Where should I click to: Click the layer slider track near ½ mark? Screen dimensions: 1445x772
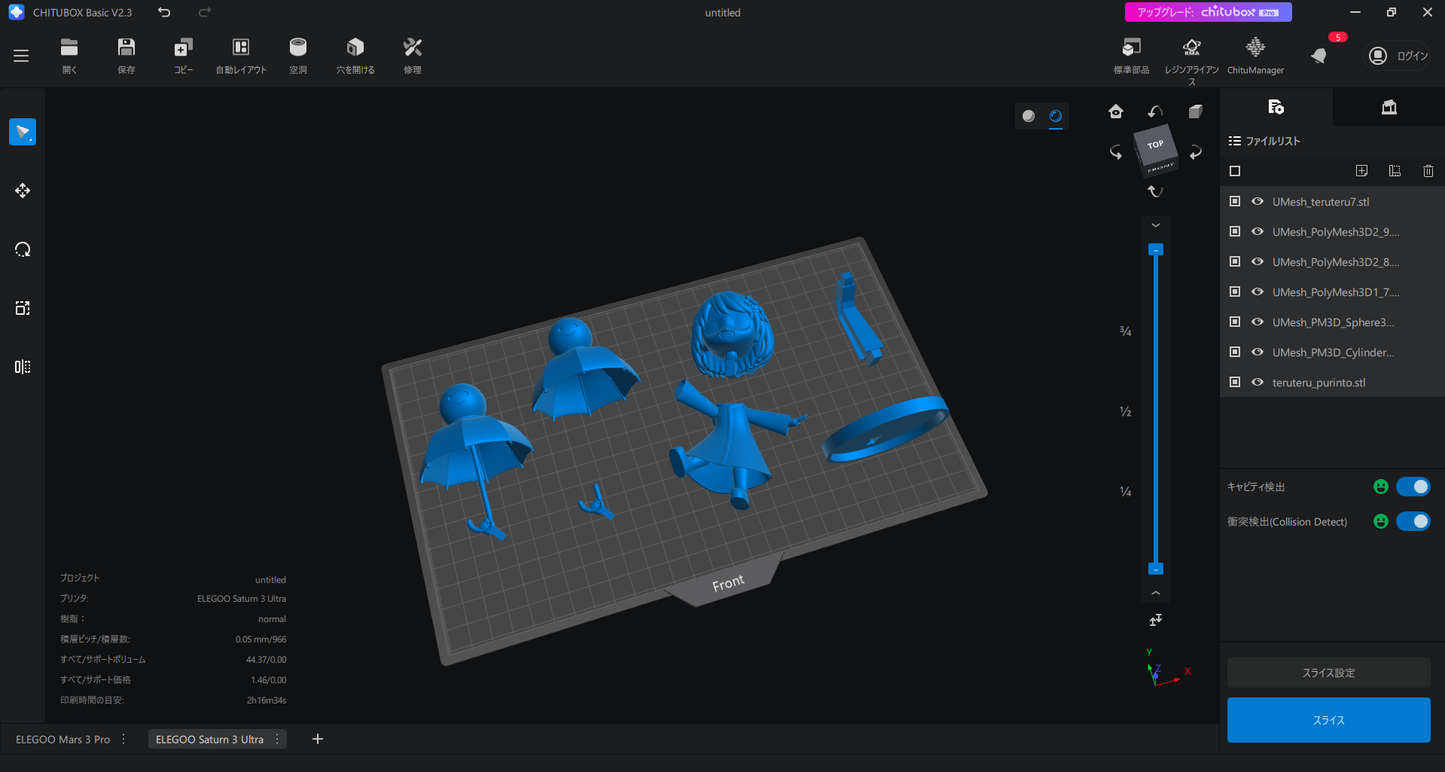1155,411
